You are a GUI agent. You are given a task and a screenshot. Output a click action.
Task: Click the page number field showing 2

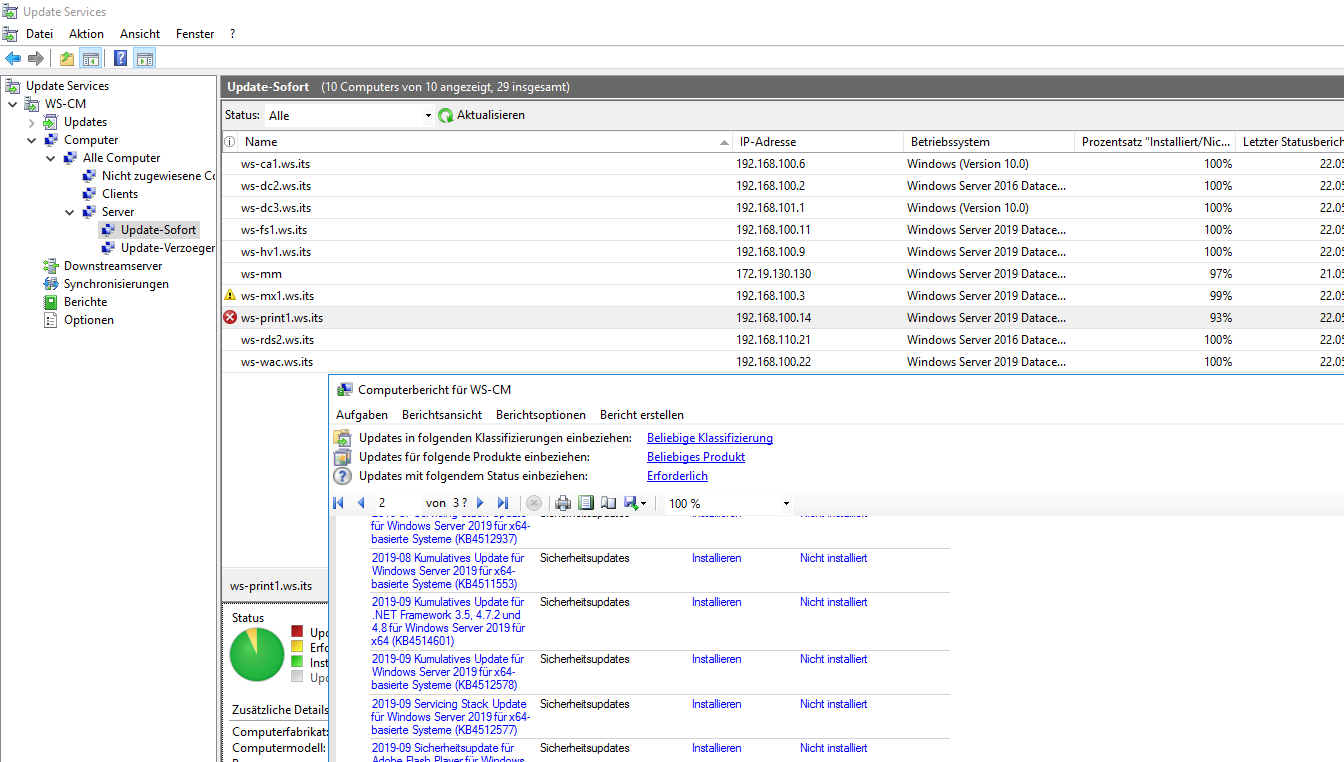(x=395, y=503)
